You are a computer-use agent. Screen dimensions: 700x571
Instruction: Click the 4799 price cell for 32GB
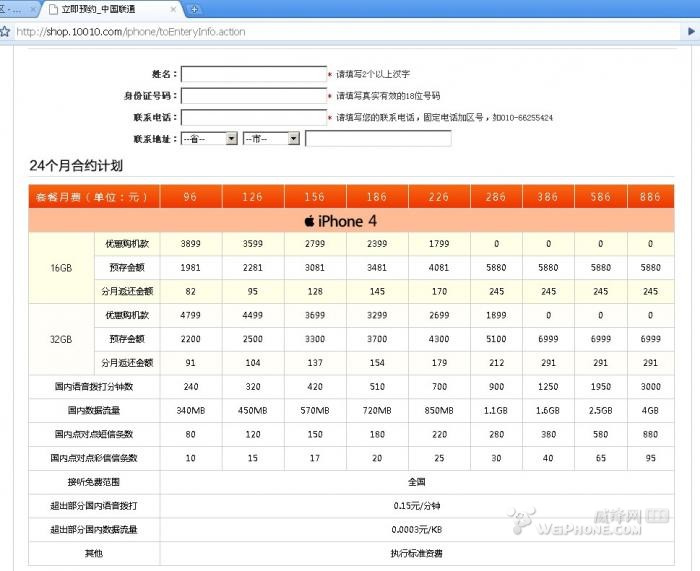point(191,315)
